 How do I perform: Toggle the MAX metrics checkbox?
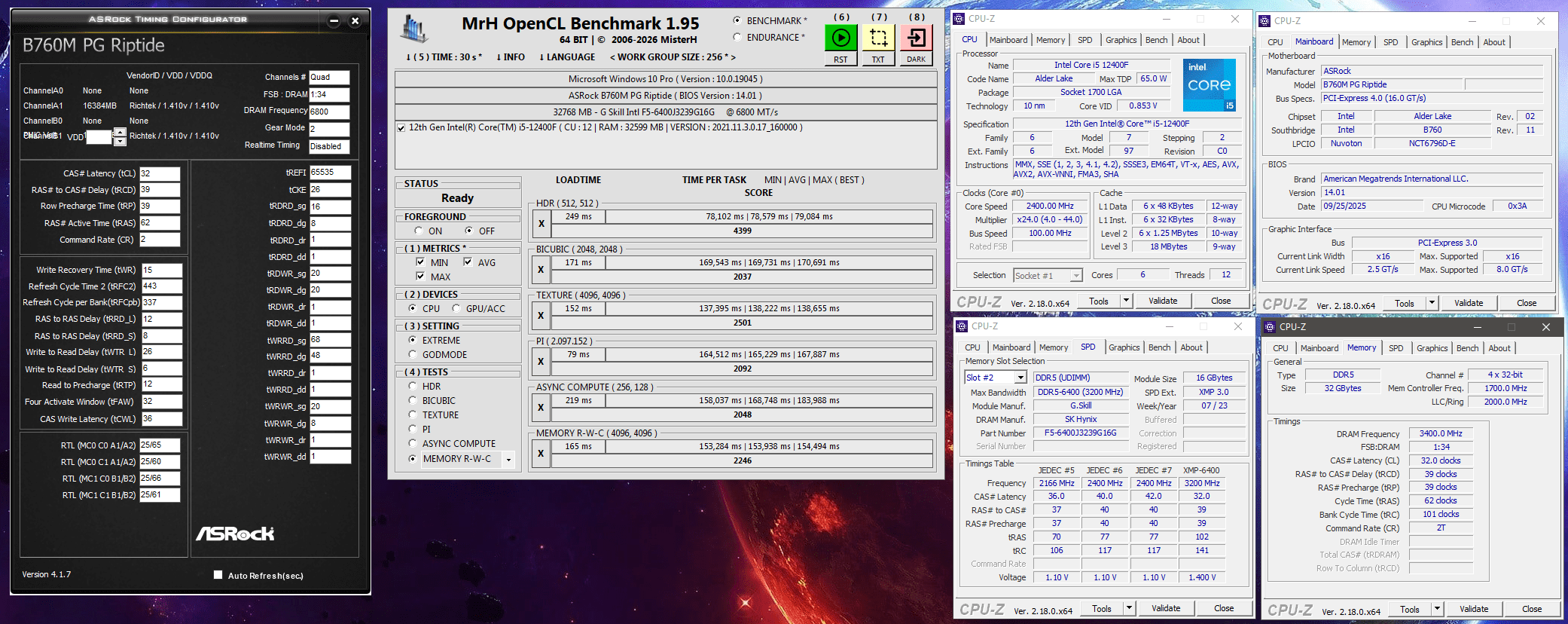coord(420,277)
